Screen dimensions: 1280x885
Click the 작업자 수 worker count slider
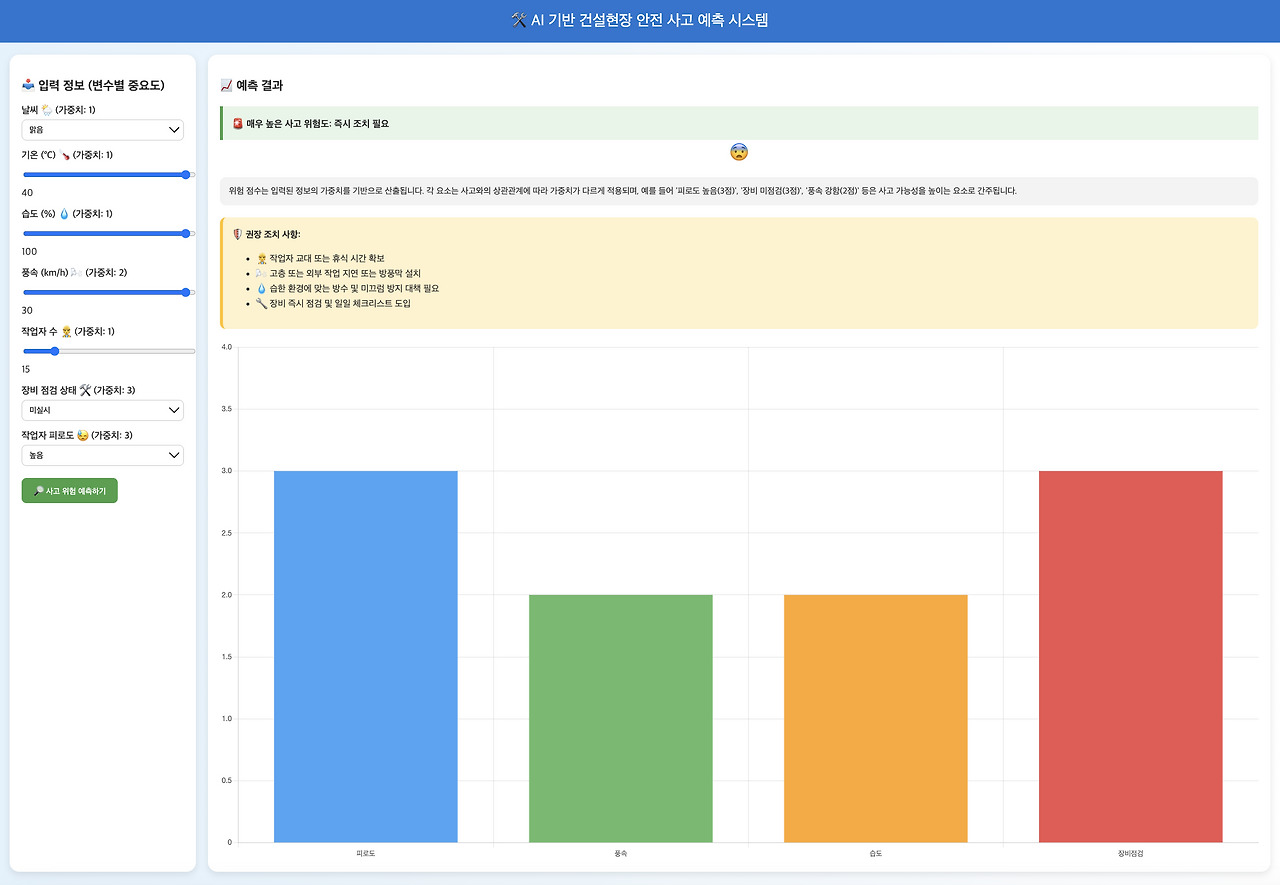click(x=108, y=351)
